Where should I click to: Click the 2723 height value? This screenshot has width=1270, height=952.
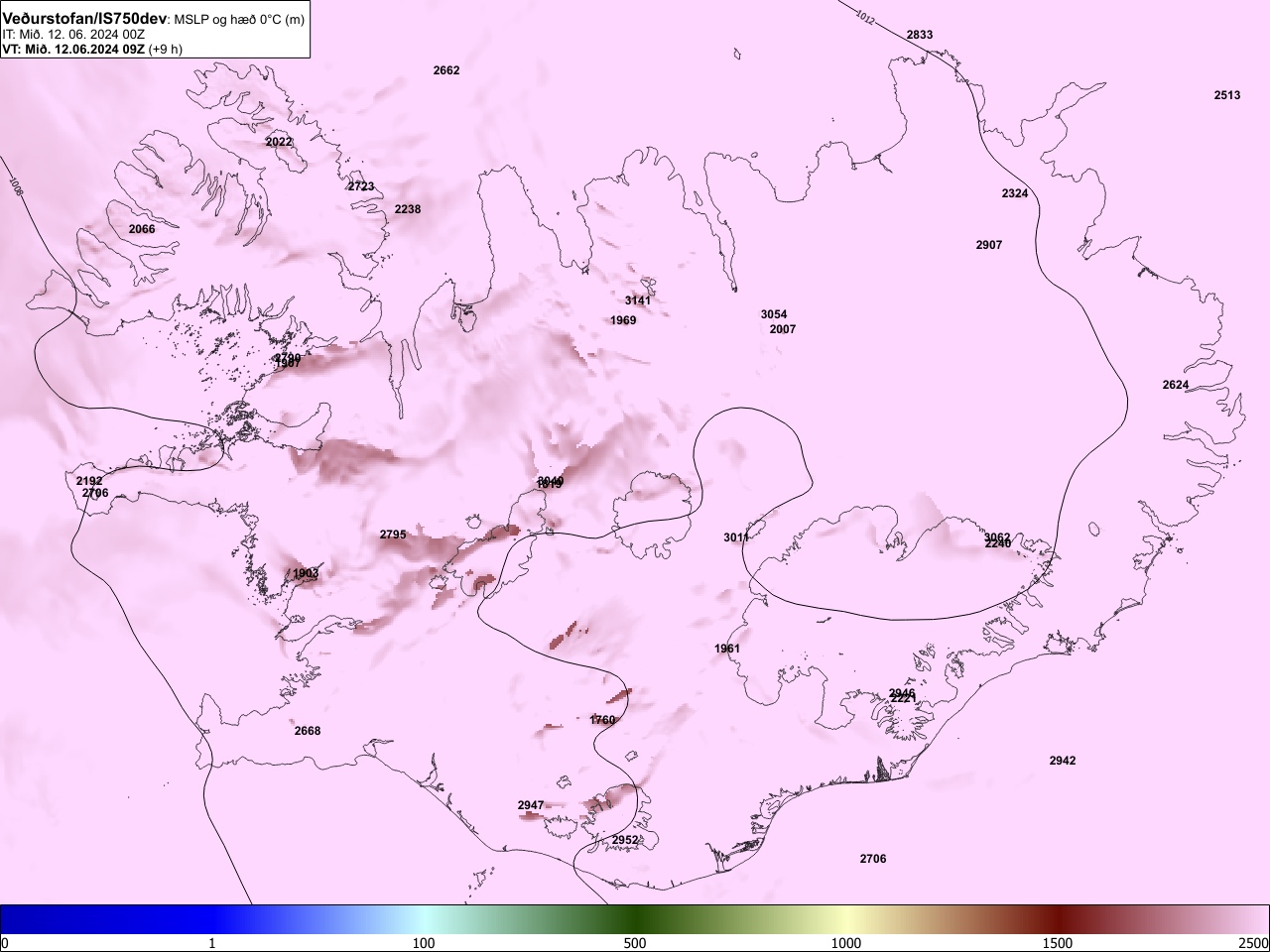[361, 186]
